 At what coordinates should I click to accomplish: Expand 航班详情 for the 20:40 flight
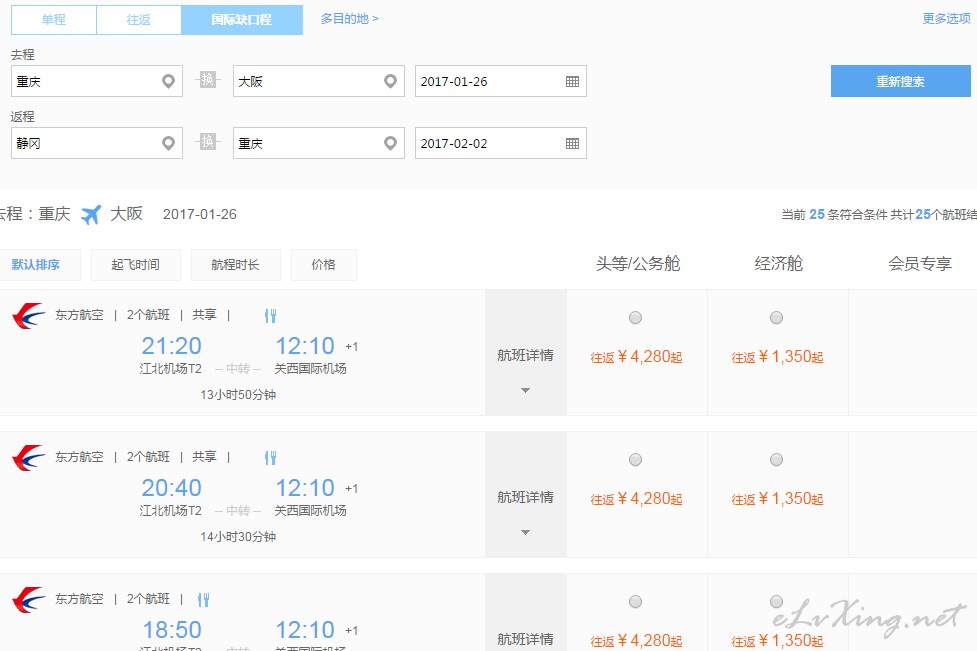[525, 497]
